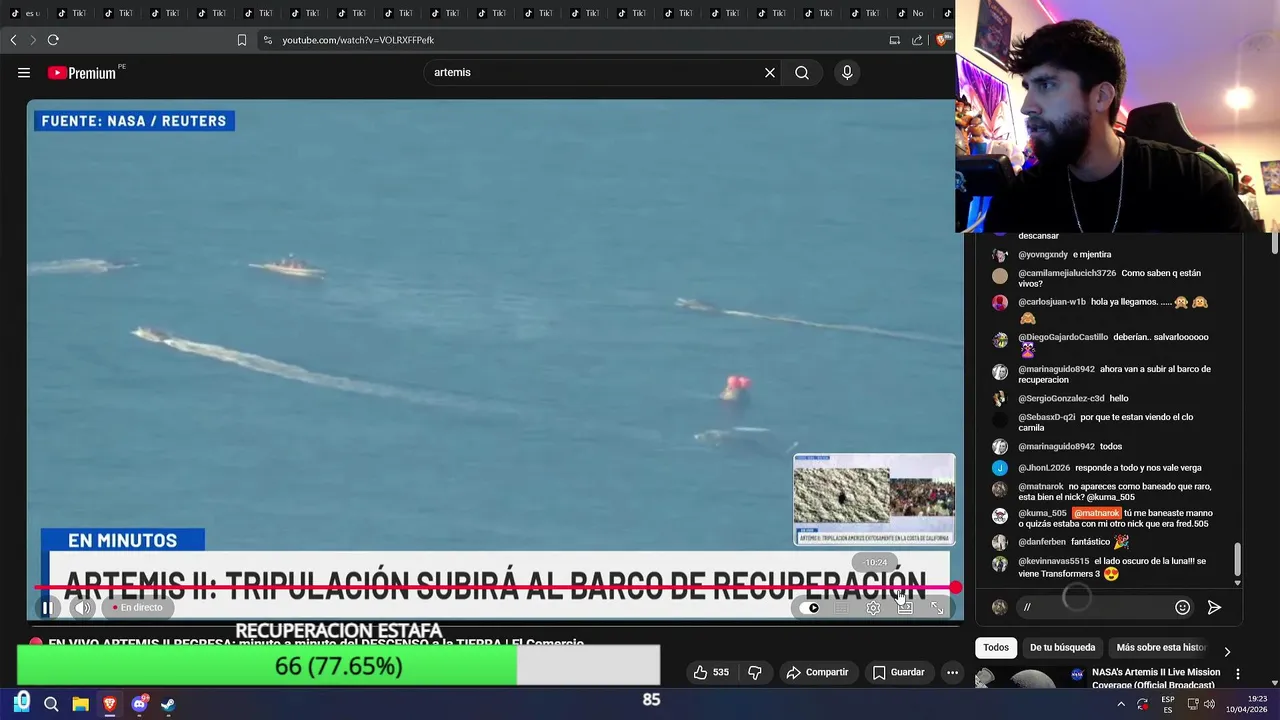Screen dimensions: 1280x720
Task: Select Más sobre esta historia chip
Action: [x=1161, y=647]
